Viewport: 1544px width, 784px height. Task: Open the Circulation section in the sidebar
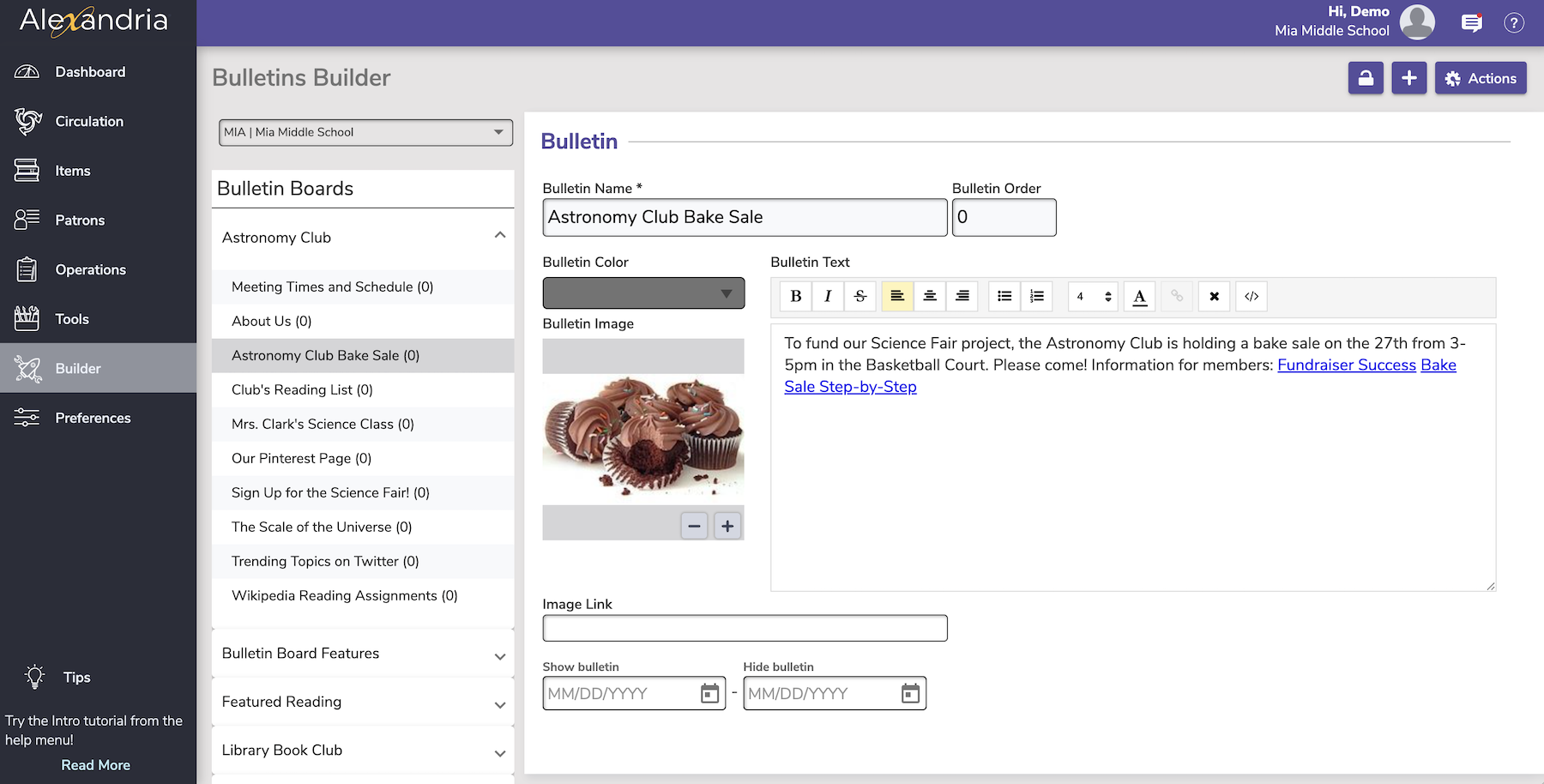(88, 121)
